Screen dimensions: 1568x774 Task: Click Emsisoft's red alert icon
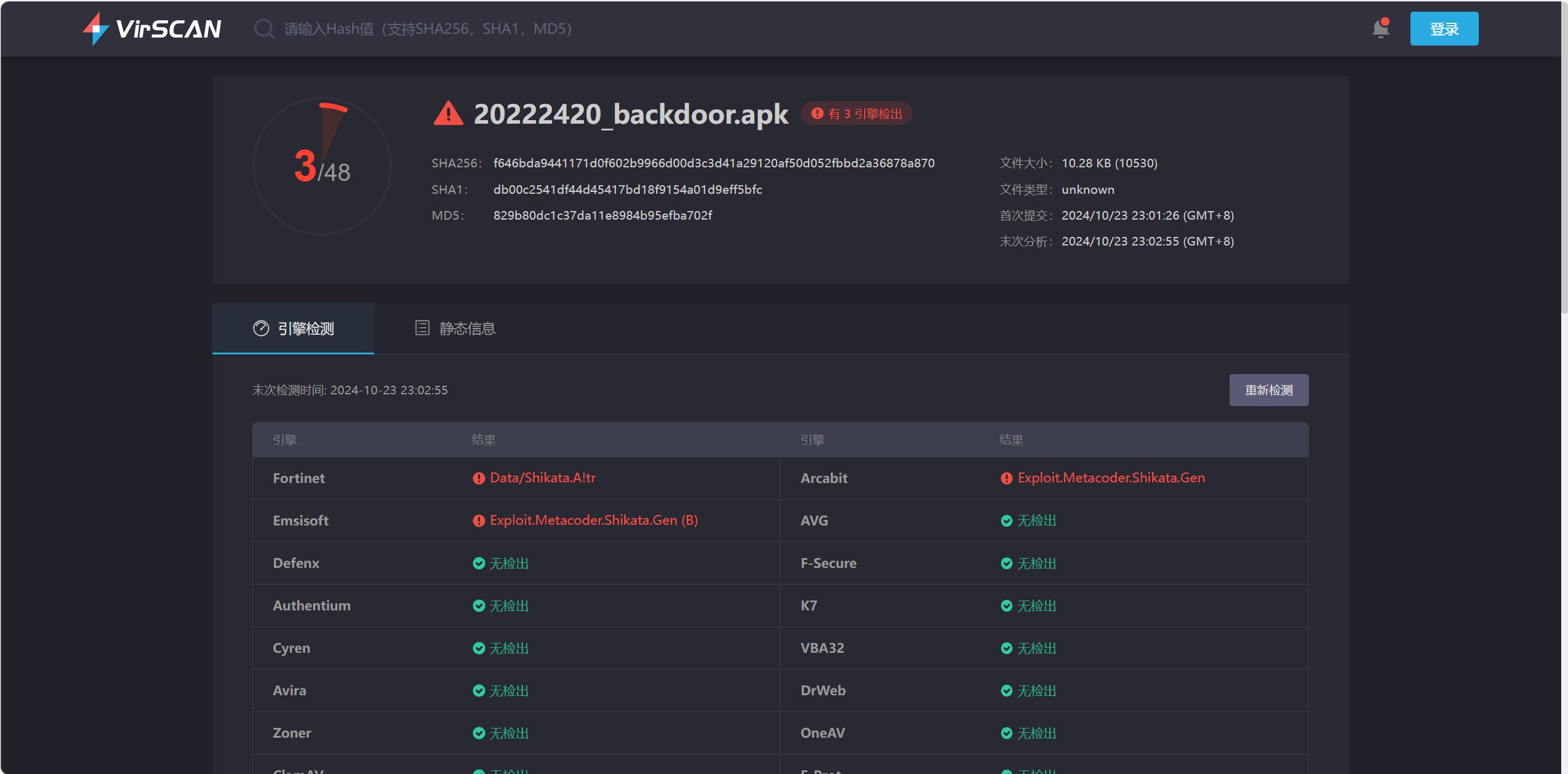(x=479, y=521)
